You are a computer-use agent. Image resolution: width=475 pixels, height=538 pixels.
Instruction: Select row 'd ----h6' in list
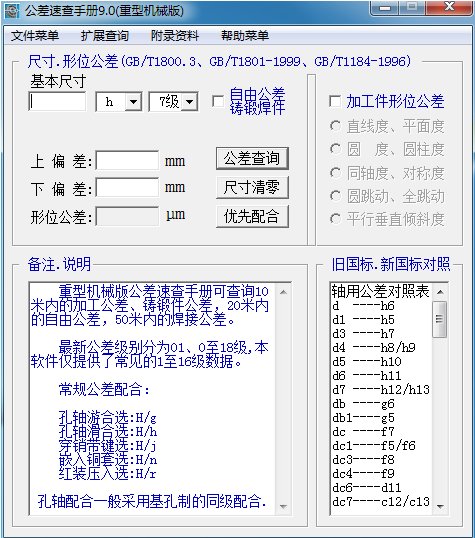click(x=363, y=305)
